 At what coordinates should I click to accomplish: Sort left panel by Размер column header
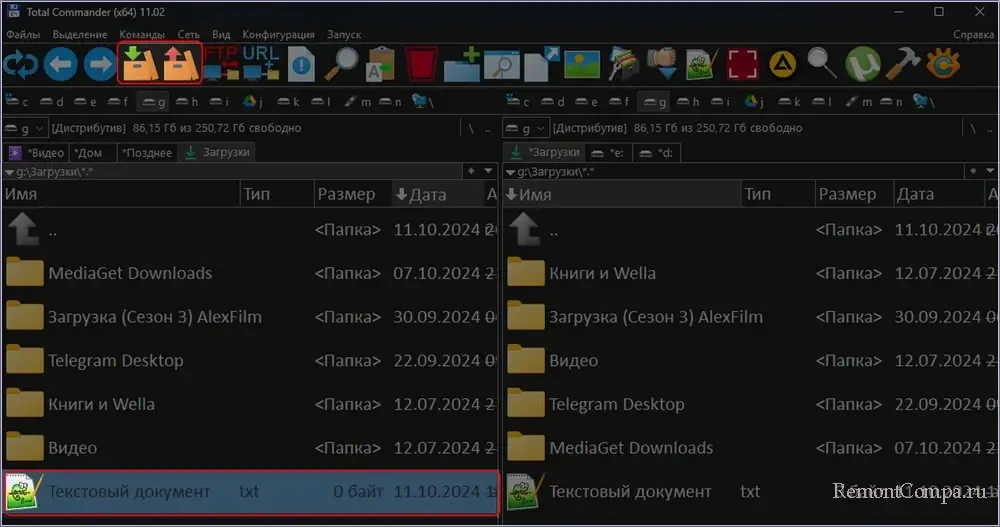click(346, 194)
